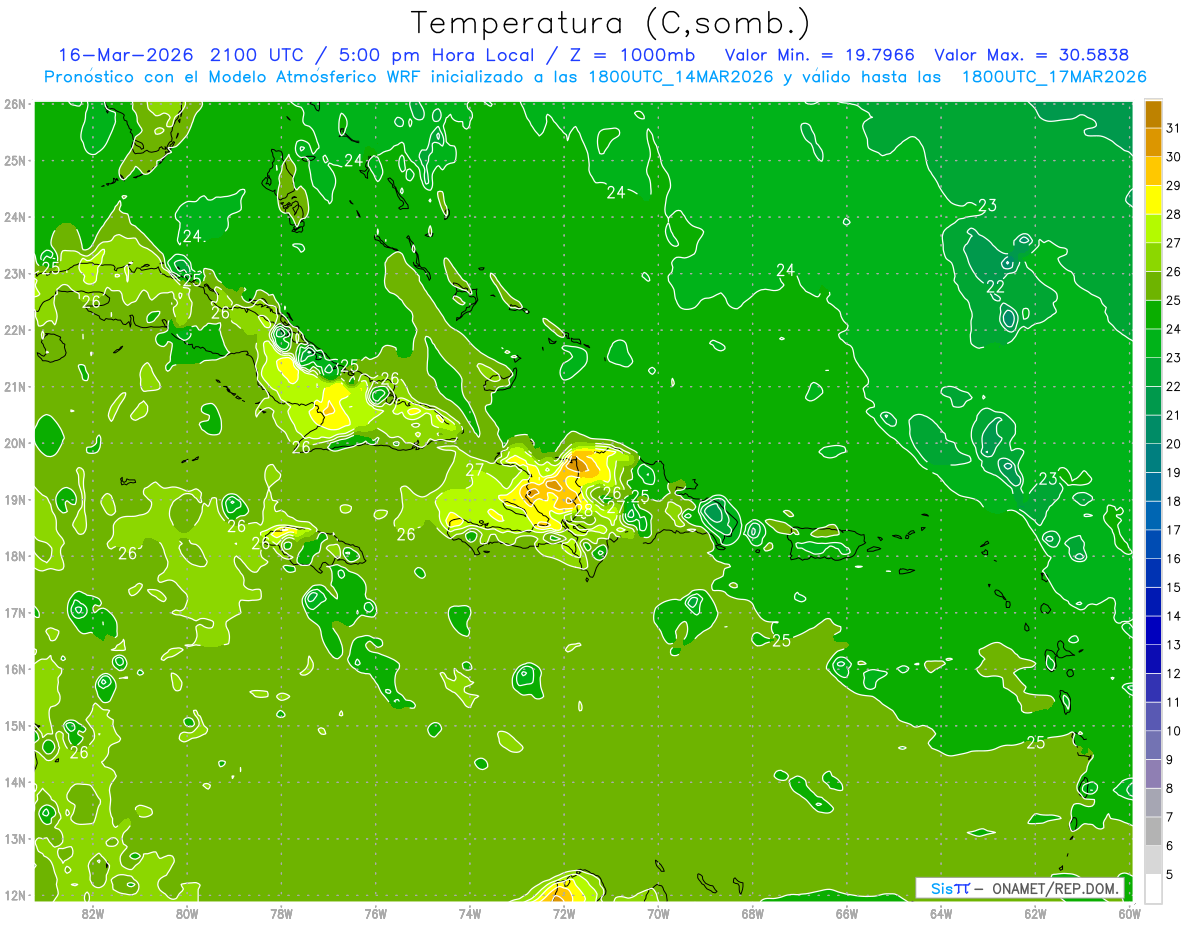This screenshot has height=927, width=1200.
Task: Click the legend value label "13"
Action: (1174, 644)
